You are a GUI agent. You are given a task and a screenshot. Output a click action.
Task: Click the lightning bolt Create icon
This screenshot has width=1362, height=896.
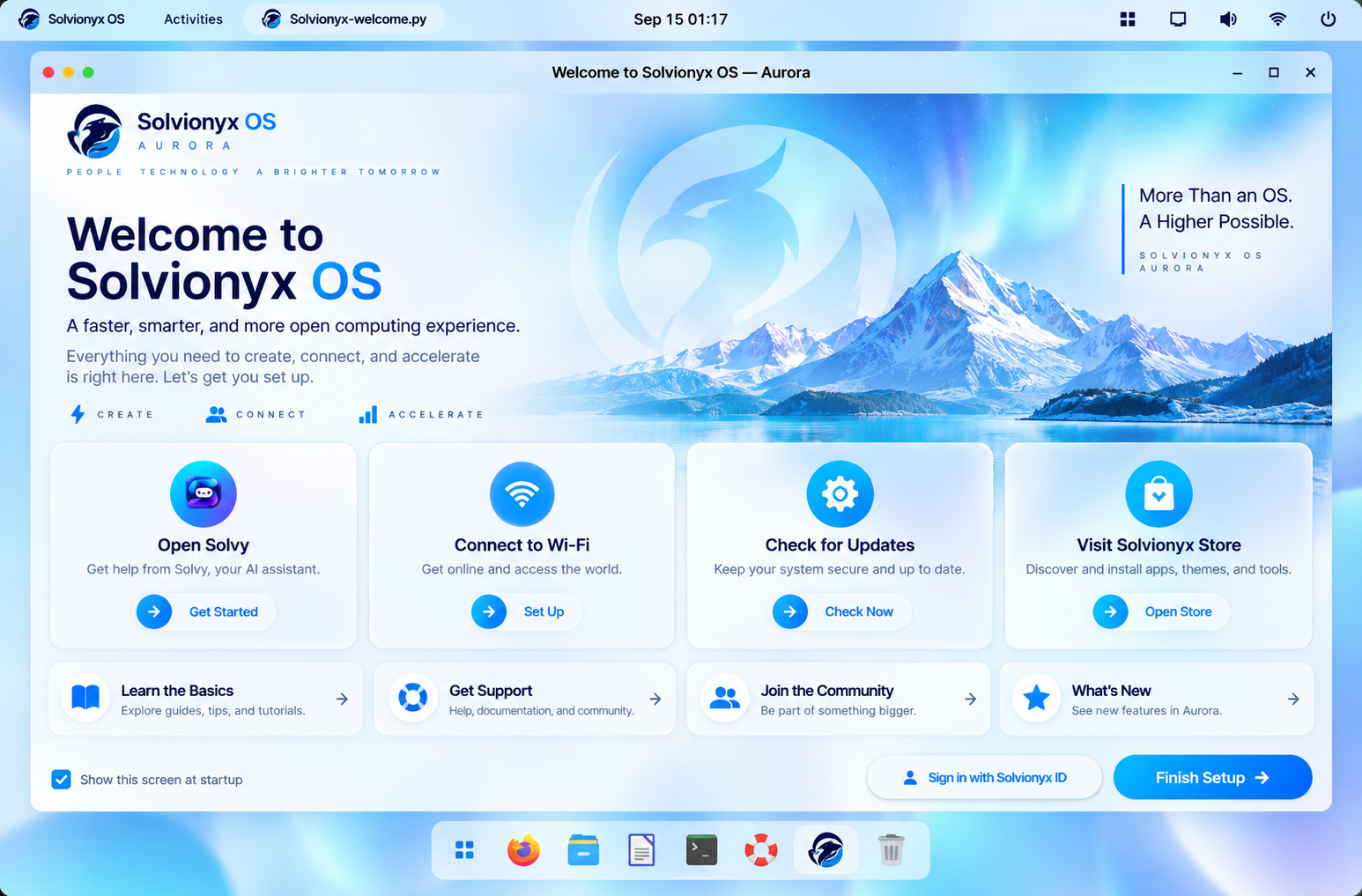[78, 414]
